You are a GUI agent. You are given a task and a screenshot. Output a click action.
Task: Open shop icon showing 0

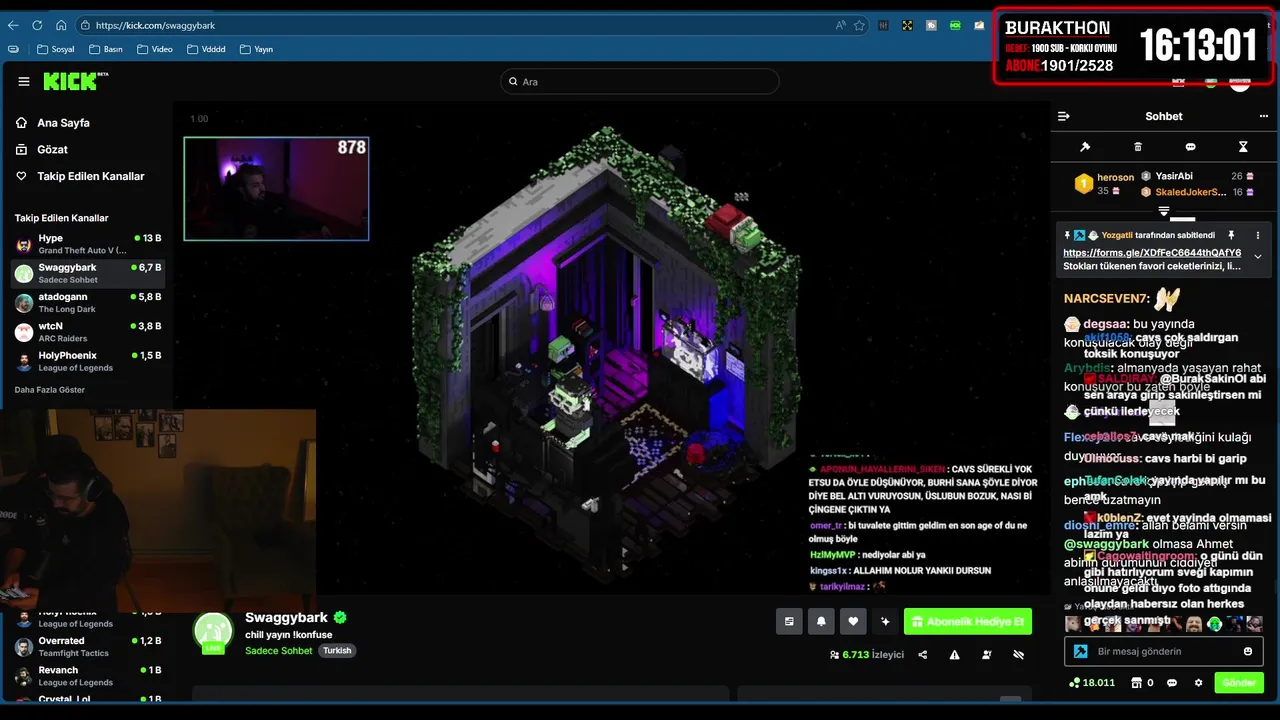tap(1142, 683)
